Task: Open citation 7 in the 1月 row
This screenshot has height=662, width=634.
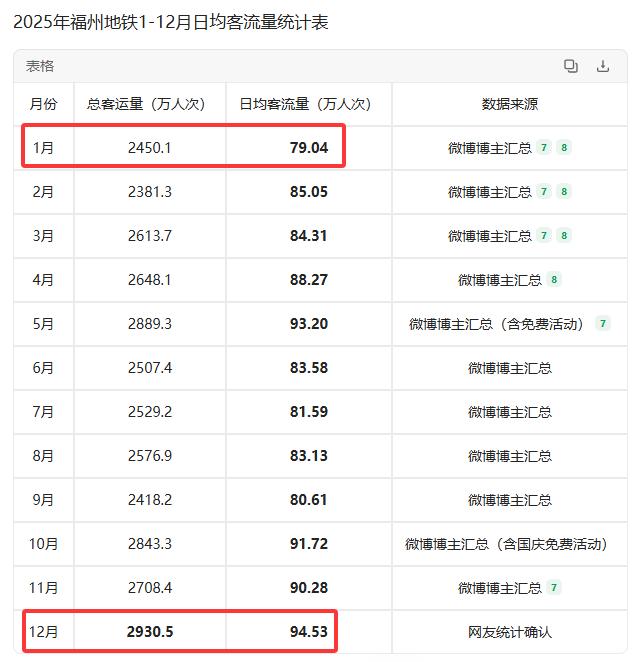Action: (544, 147)
